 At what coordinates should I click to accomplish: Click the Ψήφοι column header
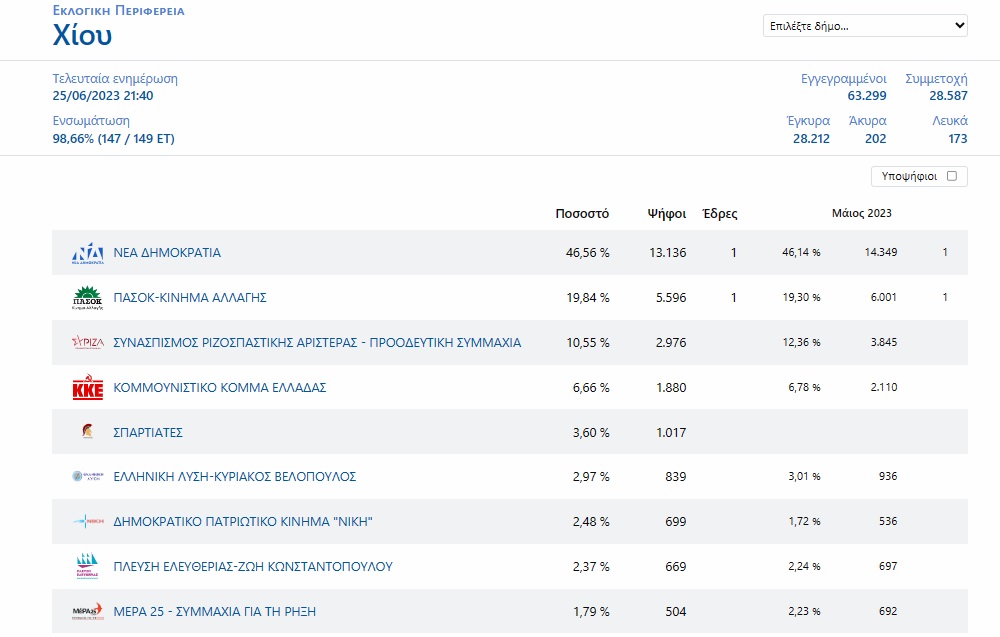(666, 214)
